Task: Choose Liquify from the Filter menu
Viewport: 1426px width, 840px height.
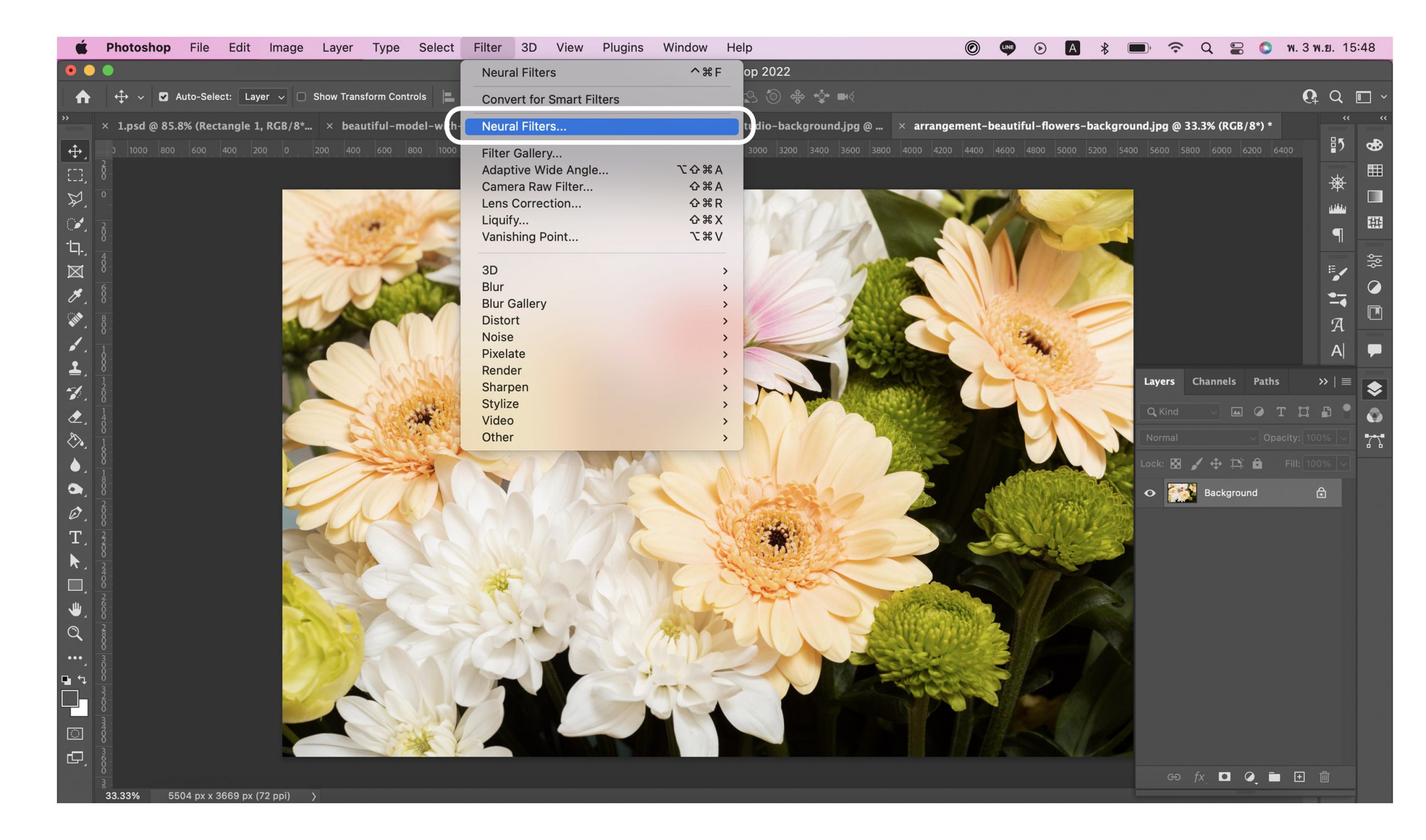Action: pyautogui.click(x=505, y=220)
